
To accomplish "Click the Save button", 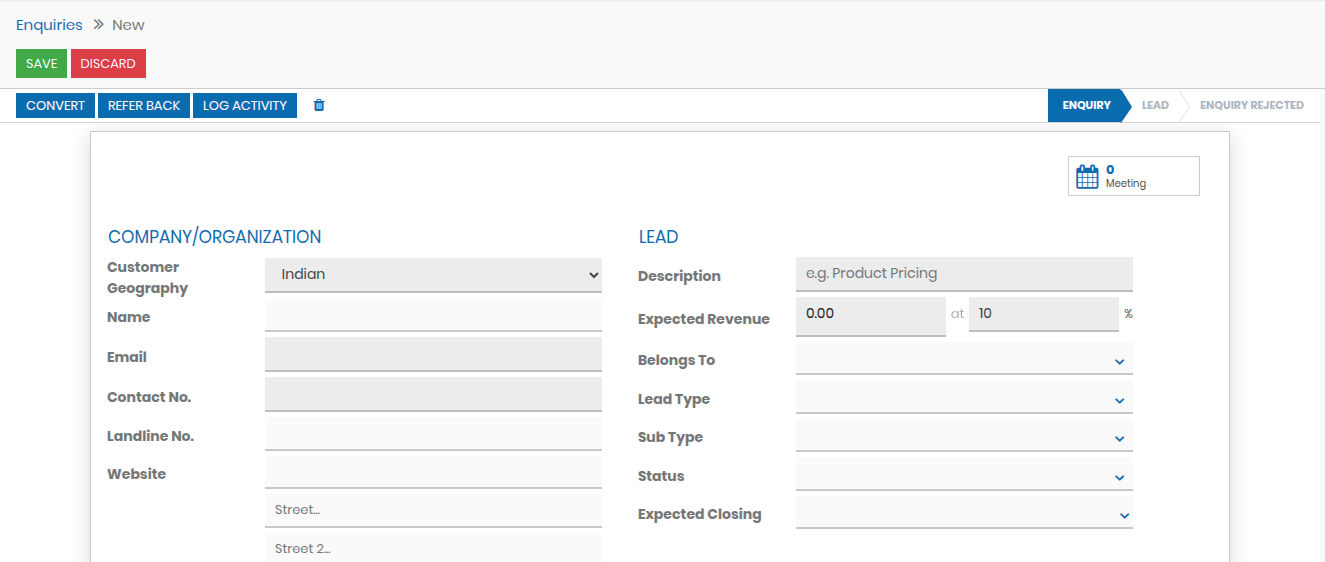I will click(41, 64).
